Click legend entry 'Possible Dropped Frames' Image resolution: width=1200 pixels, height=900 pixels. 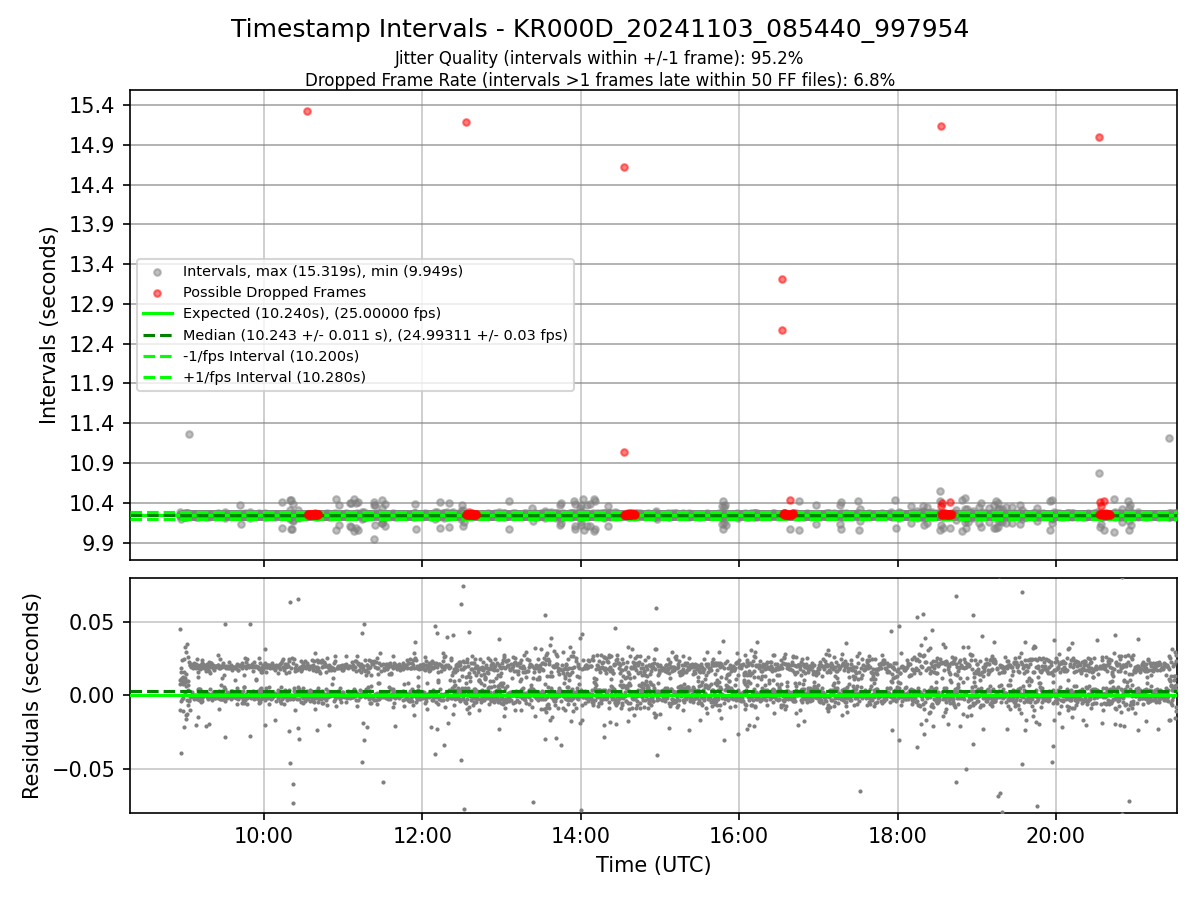click(274, 292)
